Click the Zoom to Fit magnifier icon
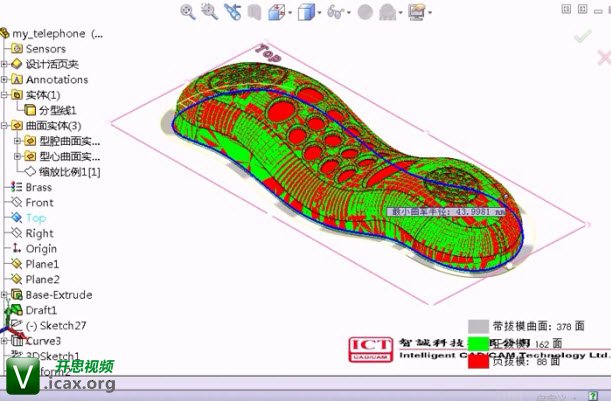This screenshot has width=611, height=401. [x=188, y=12]
